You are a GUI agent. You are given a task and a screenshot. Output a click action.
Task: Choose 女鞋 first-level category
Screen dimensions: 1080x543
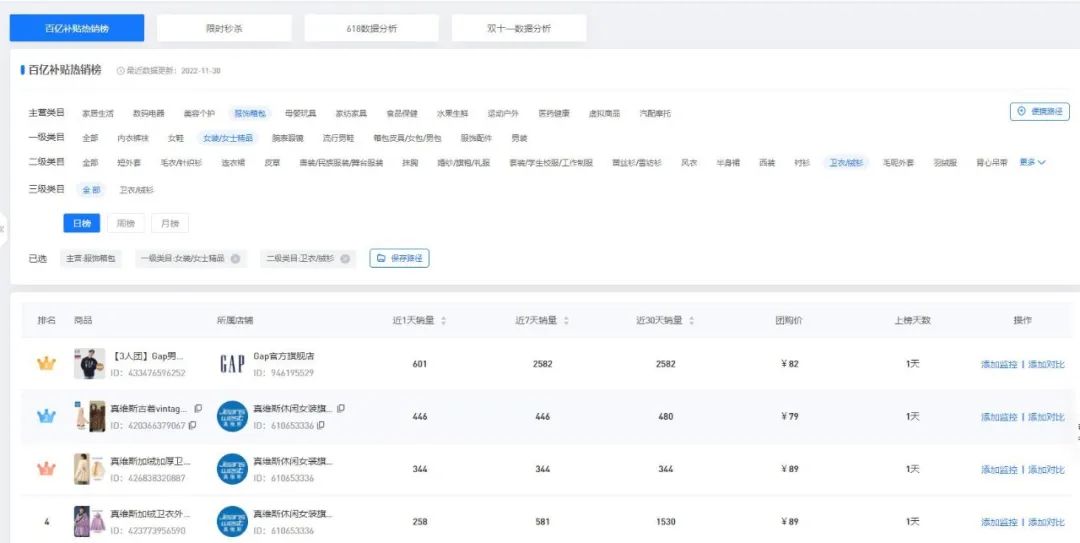click(x=176, y=138)
